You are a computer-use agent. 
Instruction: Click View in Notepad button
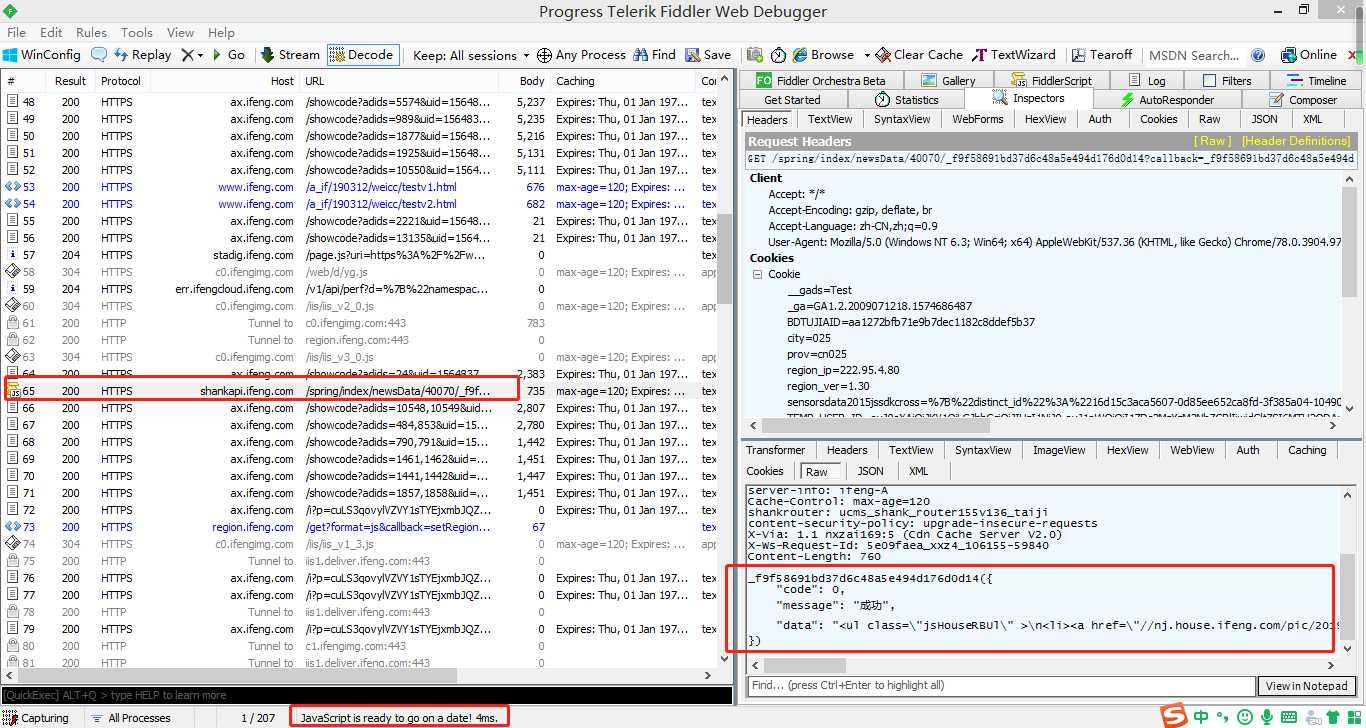[x=1306, y=686]
